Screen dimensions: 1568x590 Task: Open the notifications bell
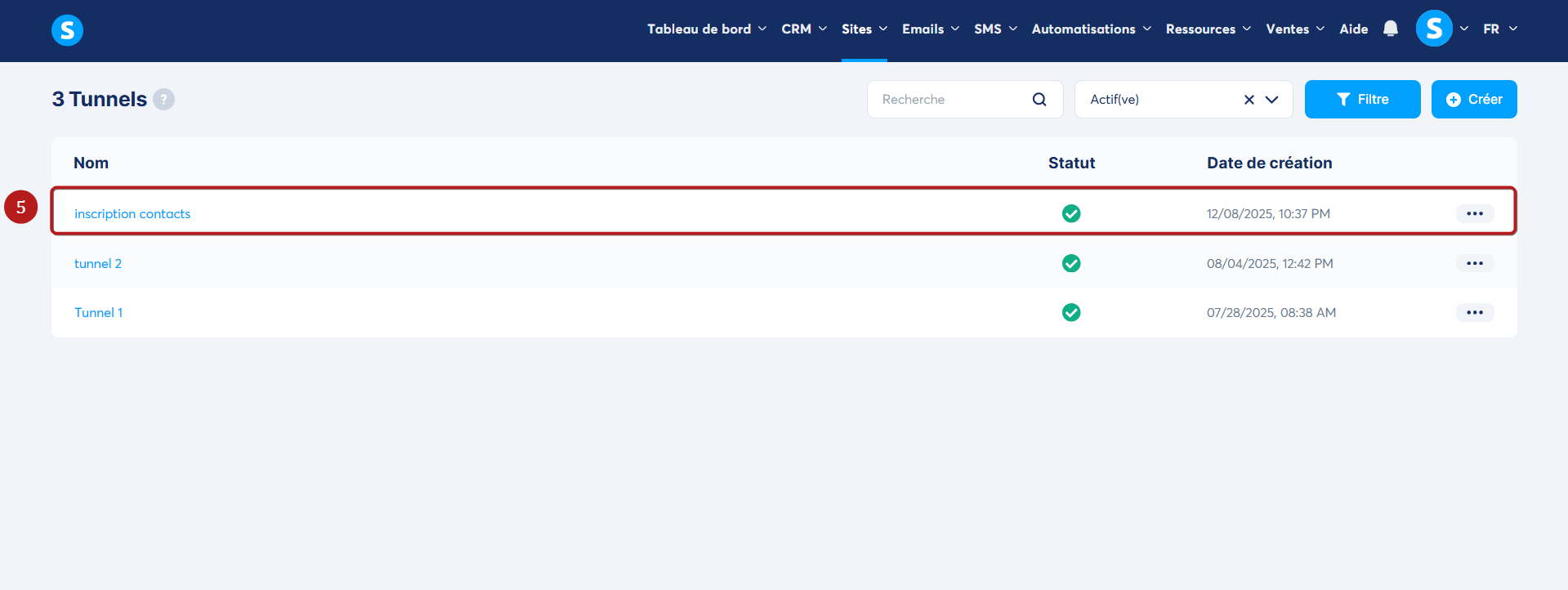click(1390, 29)
